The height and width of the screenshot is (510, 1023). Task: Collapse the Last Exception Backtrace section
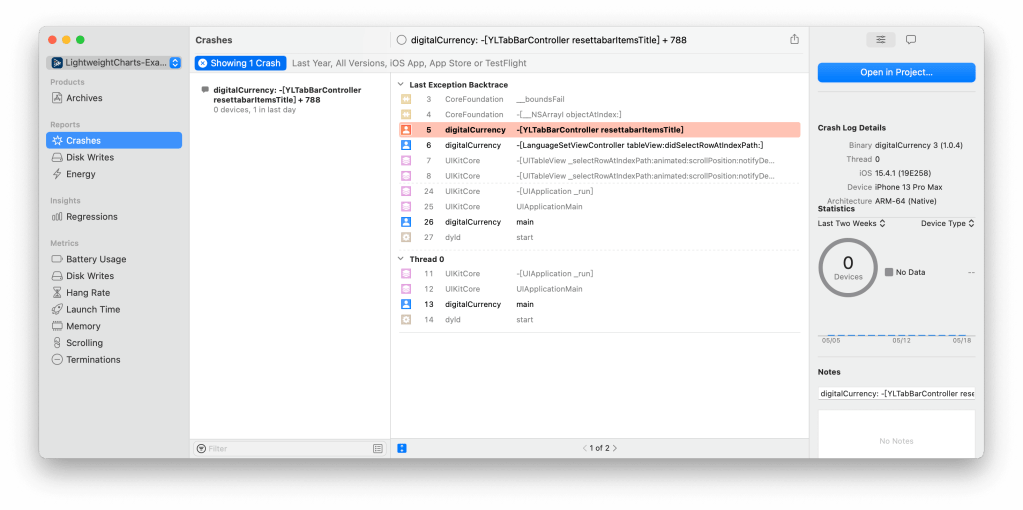point(401,85)
